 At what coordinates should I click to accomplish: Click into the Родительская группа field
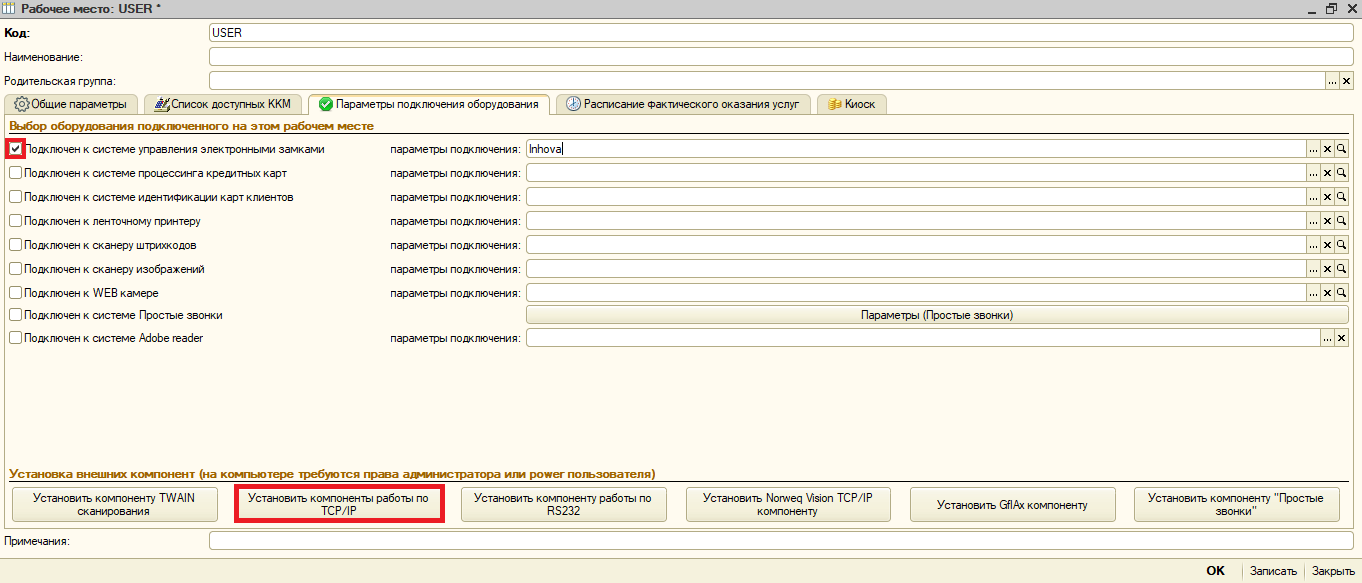pyautogui.click(x=767, y=81)
